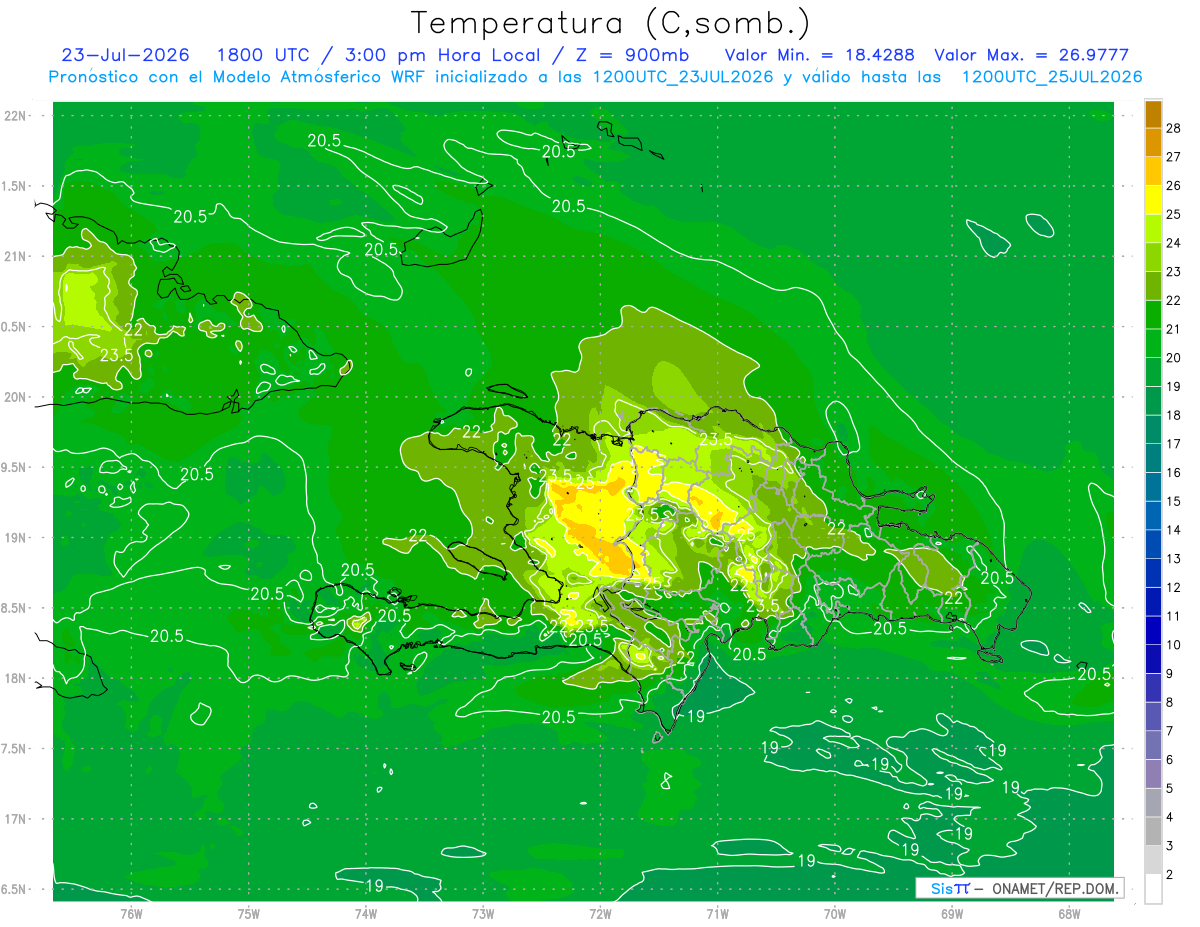Viewport: 1200px width, 927px height.
Task: Click the "ONAMET/REP.DOM." credit label
Action: [1055, 888]
